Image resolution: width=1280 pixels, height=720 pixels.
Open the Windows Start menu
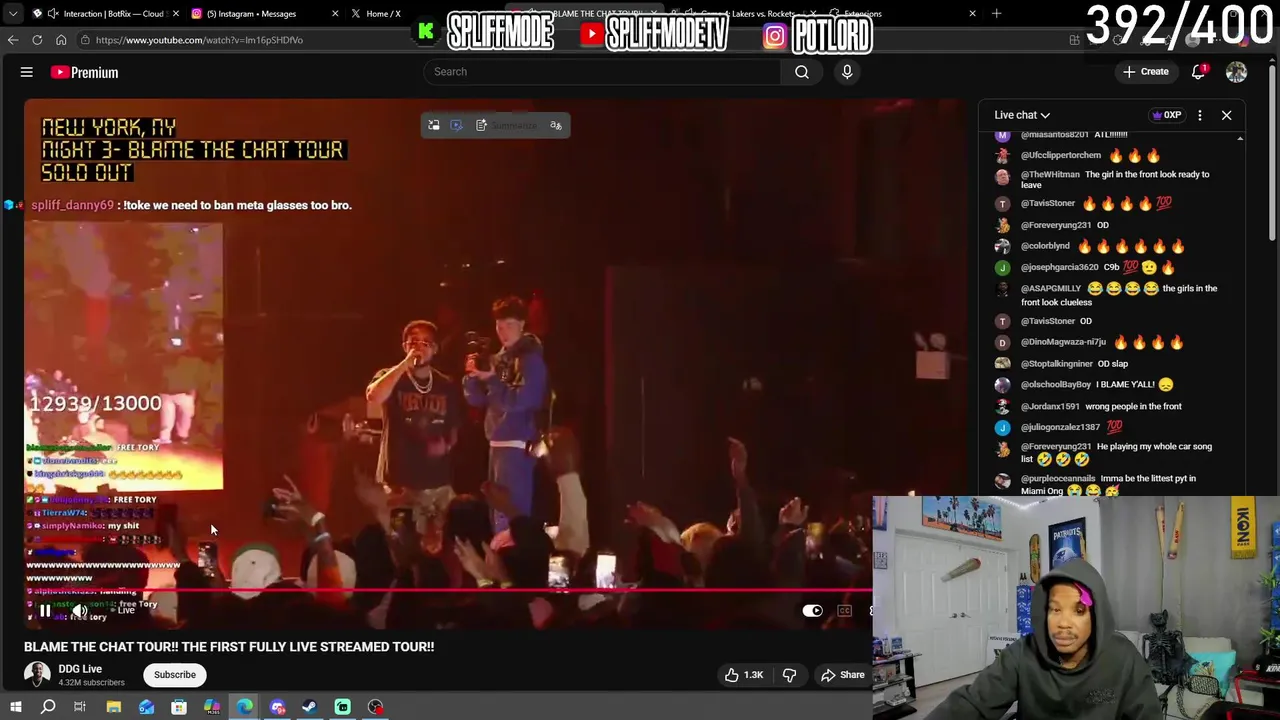[x=15, y=707]
